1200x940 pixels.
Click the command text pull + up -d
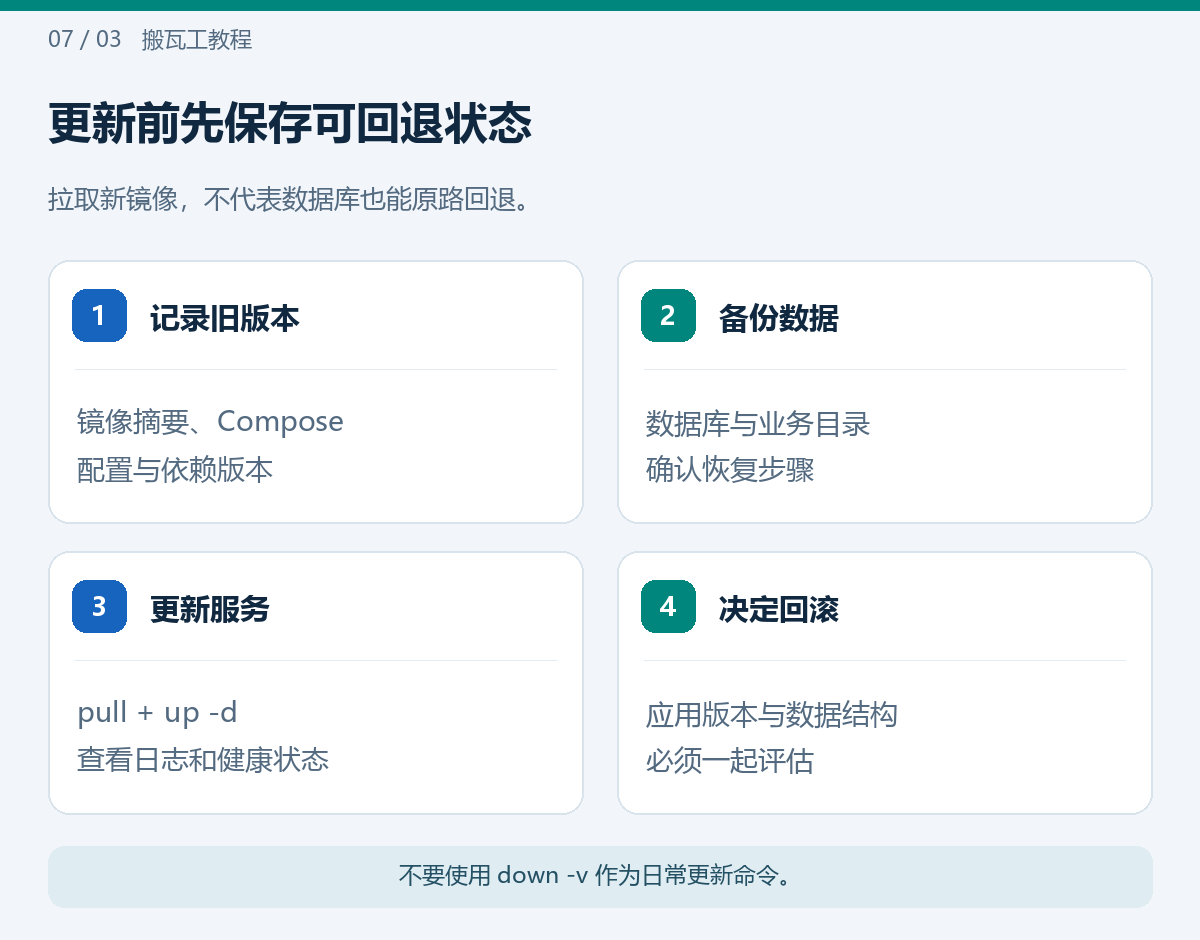click(x=157, y=713)
